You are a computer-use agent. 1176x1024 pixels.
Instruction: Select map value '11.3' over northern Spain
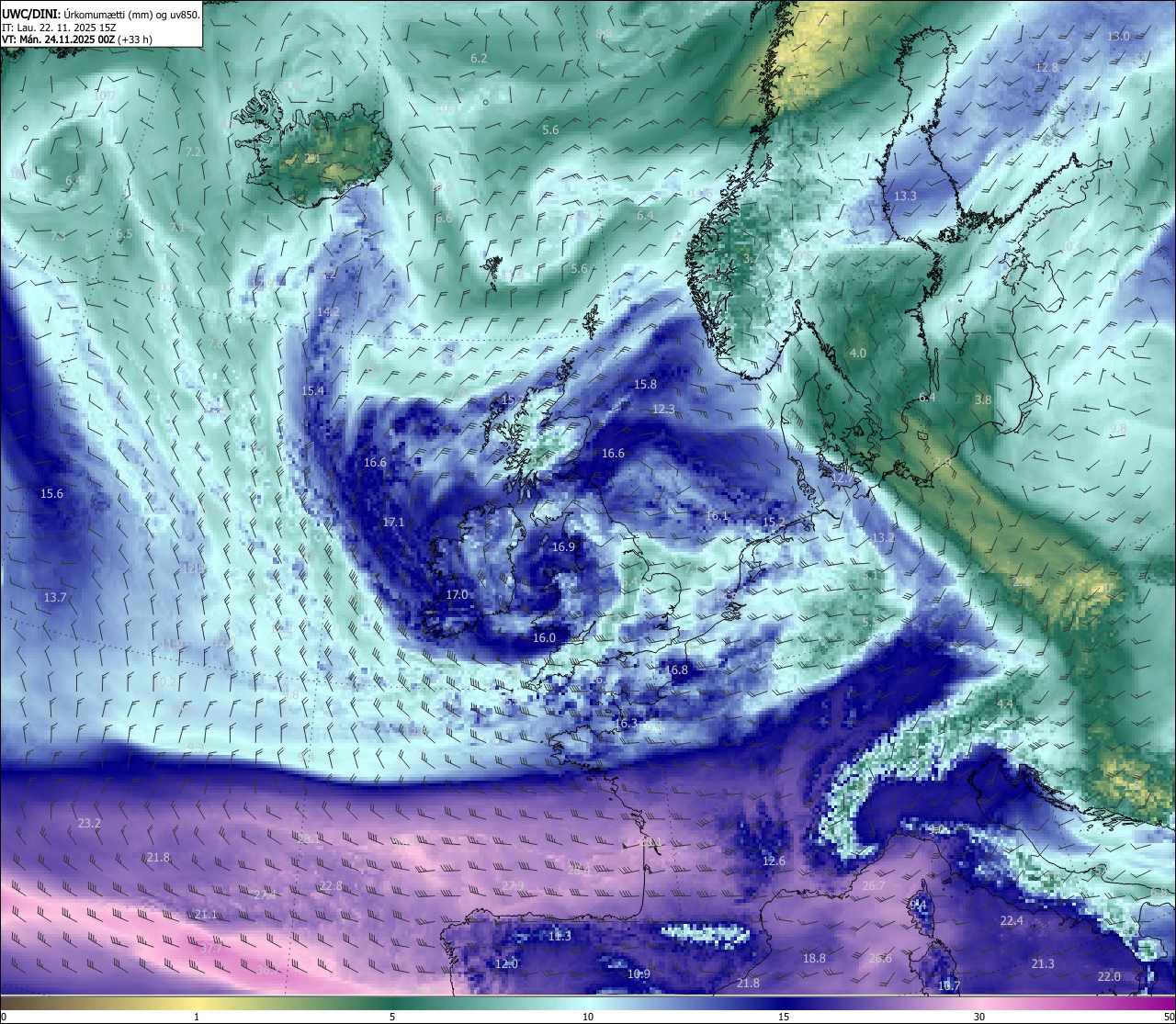[560, 936]
